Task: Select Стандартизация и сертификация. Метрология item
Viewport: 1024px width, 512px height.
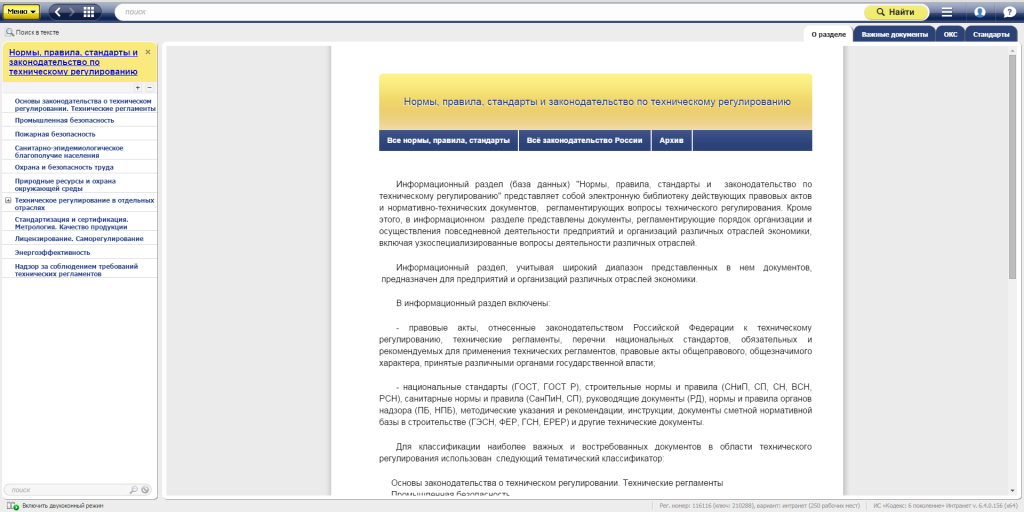Action: (x=71, y=223)
